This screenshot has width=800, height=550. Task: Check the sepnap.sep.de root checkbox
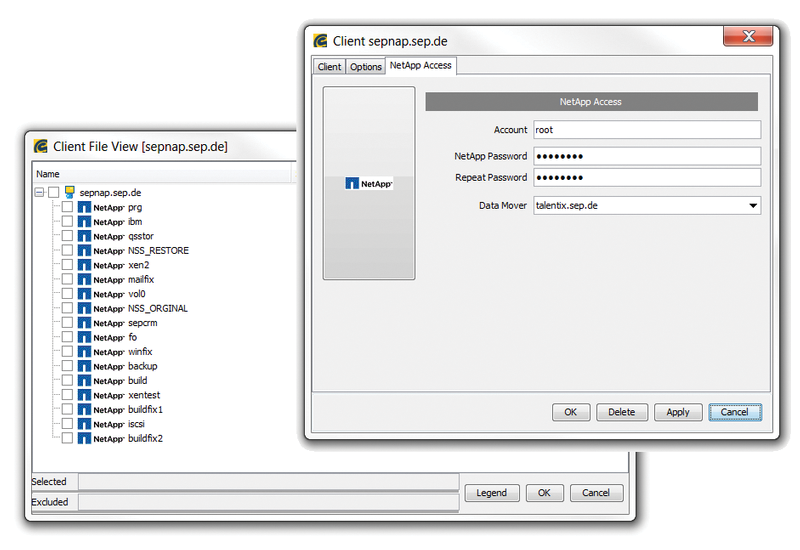(54, 192)
